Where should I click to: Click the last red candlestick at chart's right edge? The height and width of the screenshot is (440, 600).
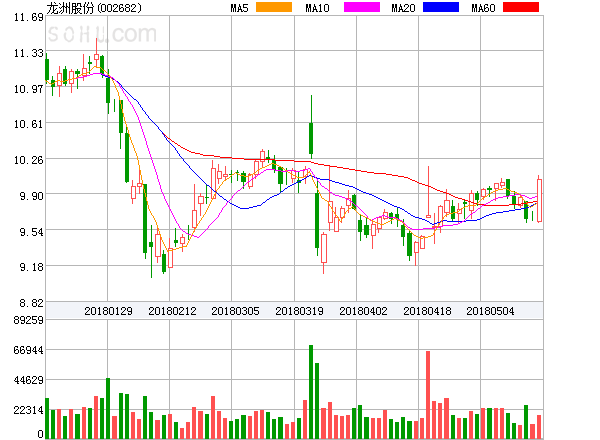540,200
